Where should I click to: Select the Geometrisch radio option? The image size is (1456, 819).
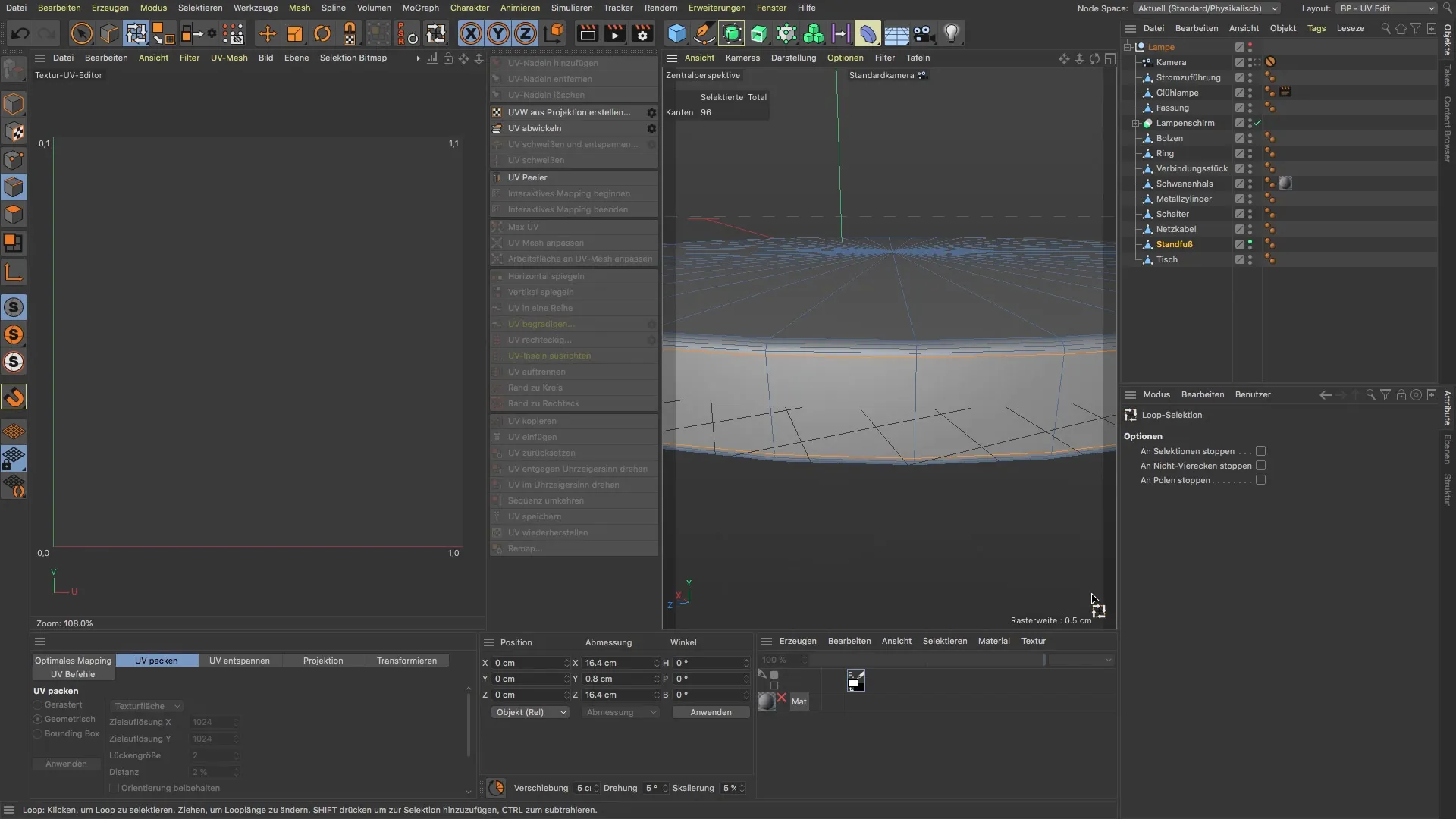38,719
